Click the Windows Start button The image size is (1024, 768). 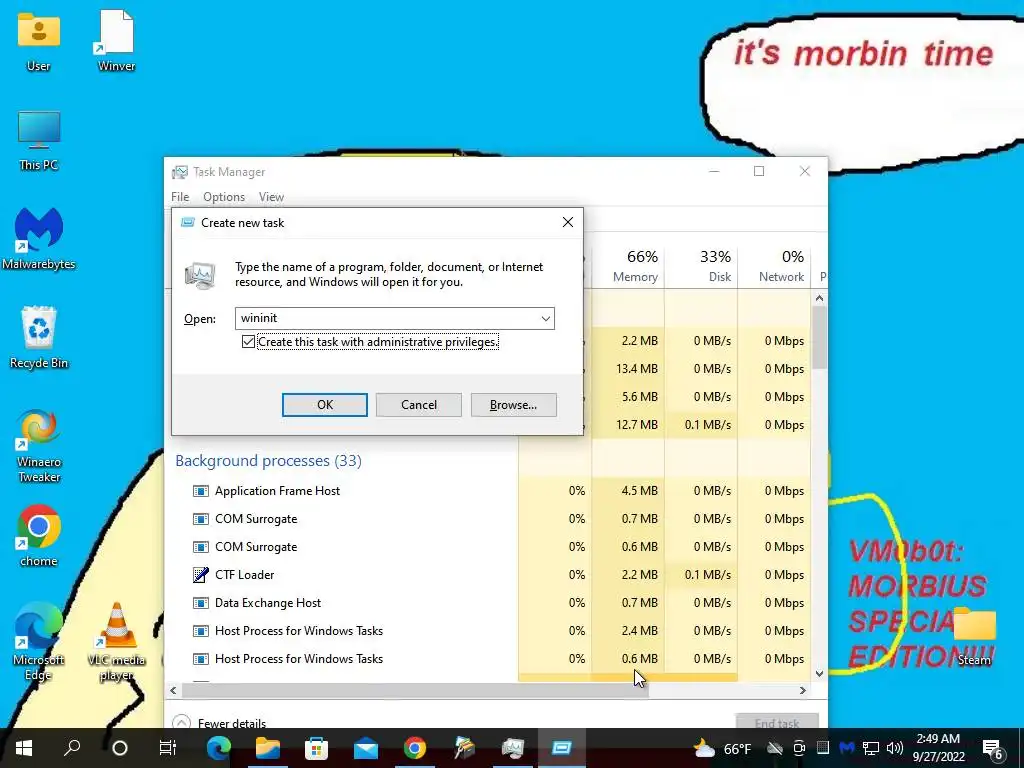24,748
